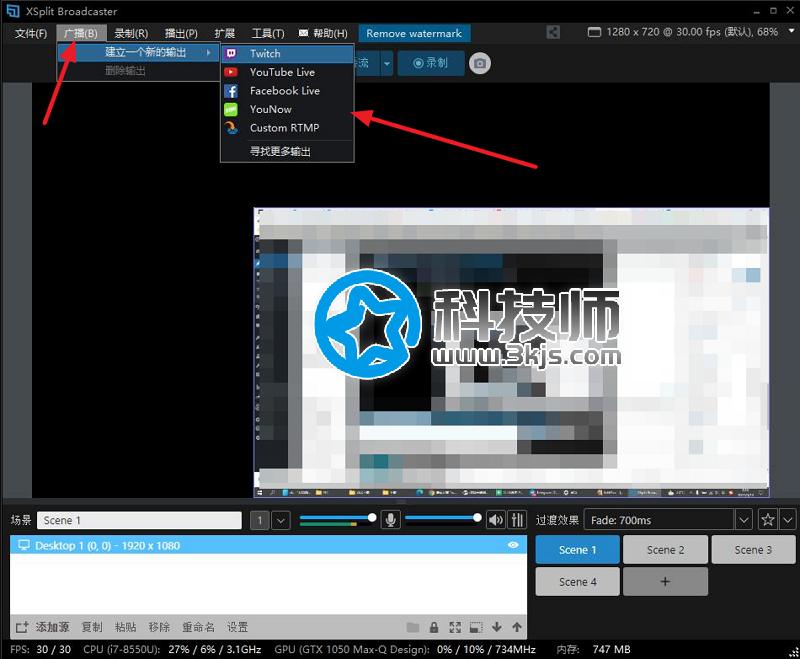This screenshot has height=659, width=800.
Task: Open the 广播(B) menu
Action: click(81, 34)
